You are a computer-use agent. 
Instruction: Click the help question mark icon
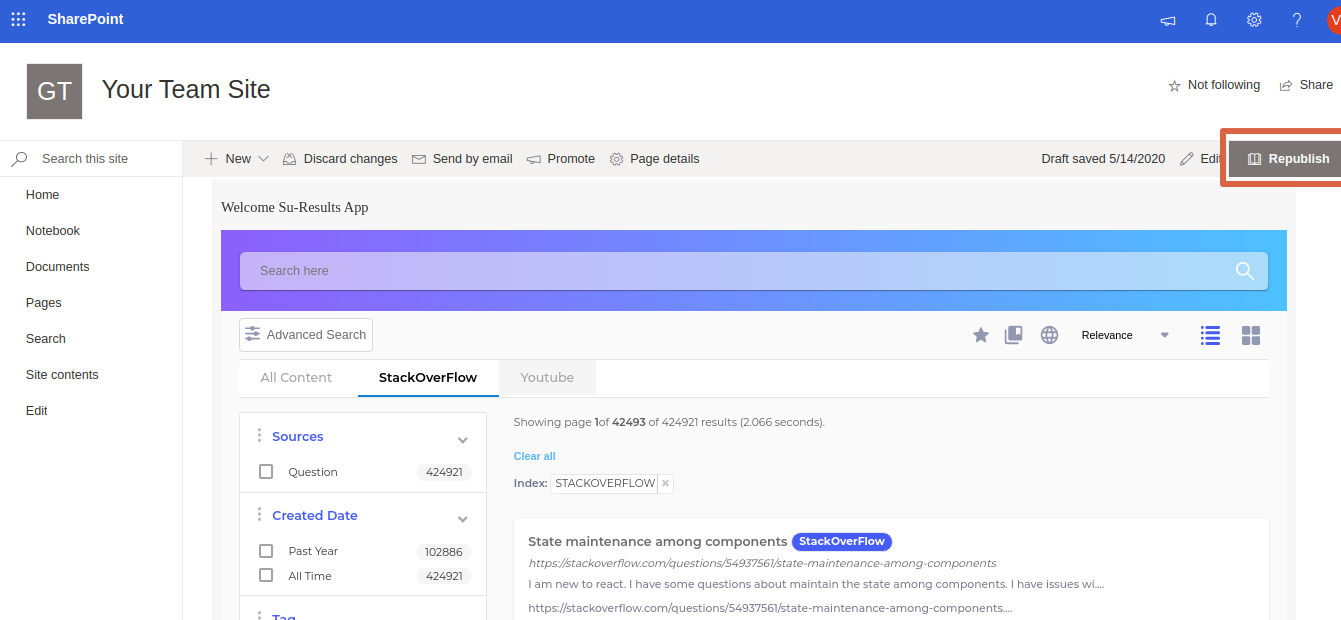point(1297,20)
